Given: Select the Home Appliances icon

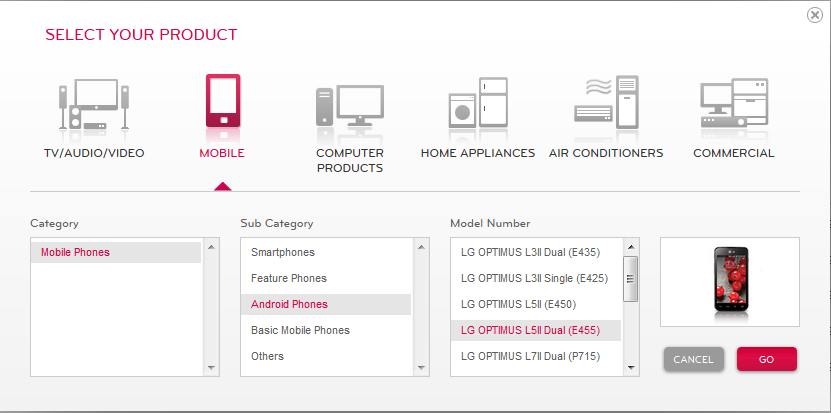Looking at the screenshot, I should tap(478, 104).
